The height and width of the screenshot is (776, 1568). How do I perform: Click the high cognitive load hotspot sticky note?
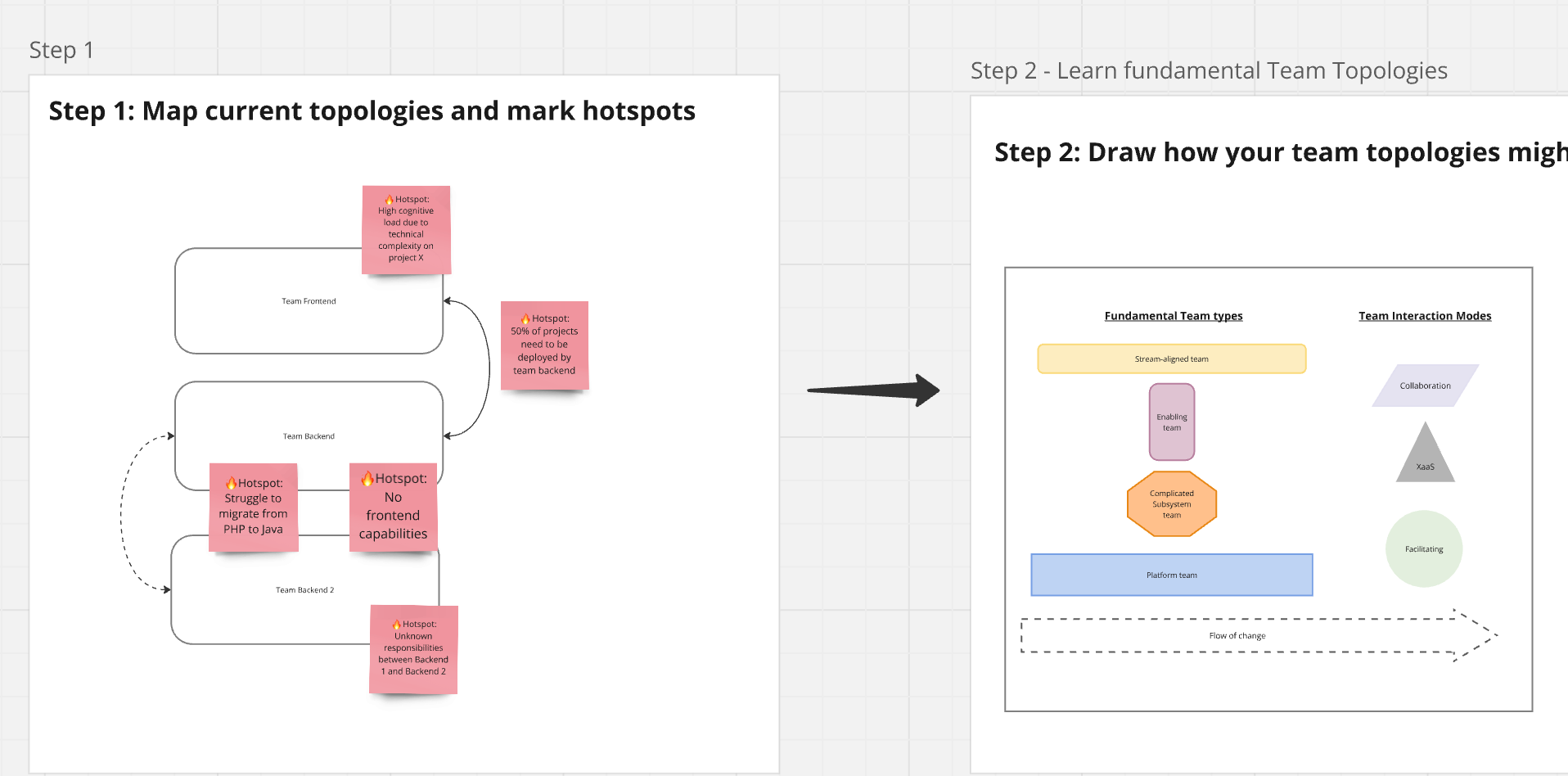(x=406, y=230)
